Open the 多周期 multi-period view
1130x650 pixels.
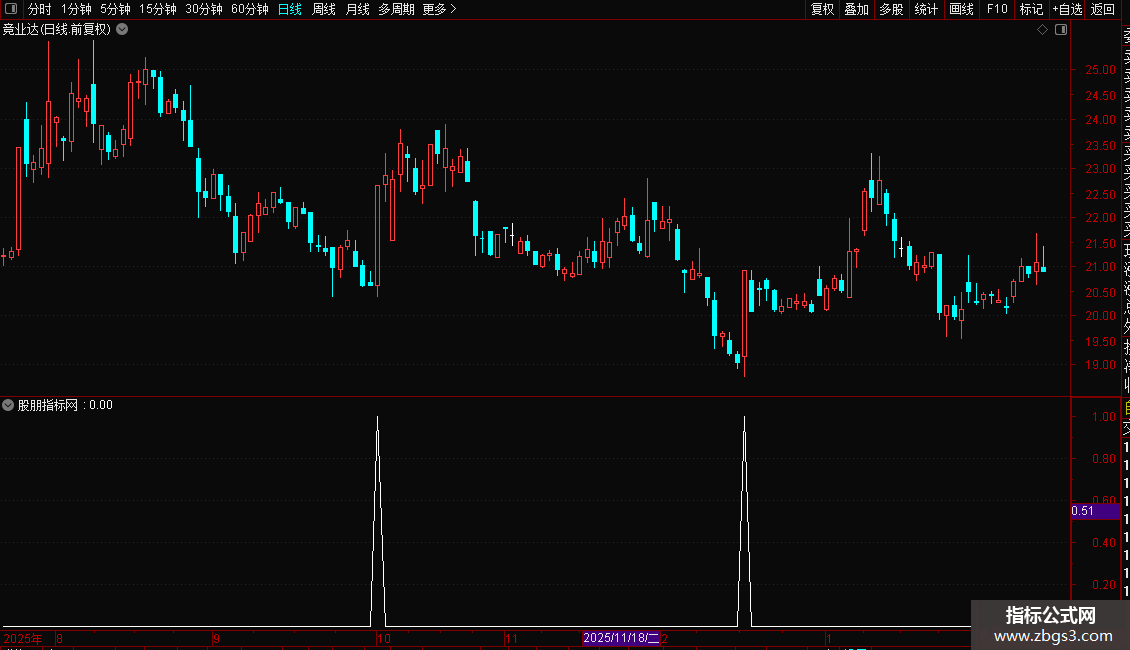[396, 9]
